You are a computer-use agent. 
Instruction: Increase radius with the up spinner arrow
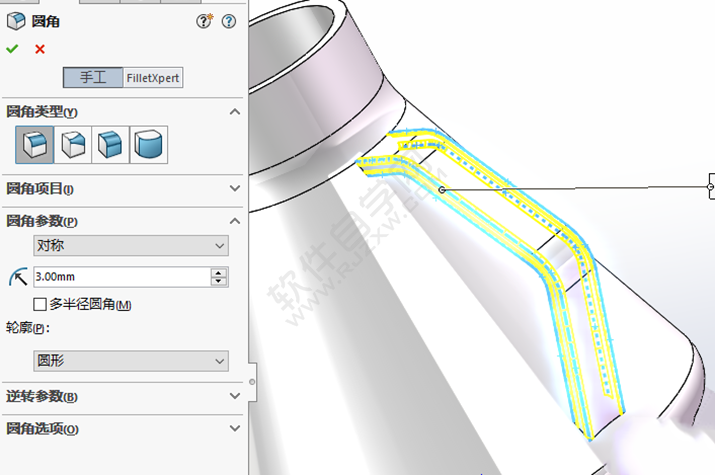(x=219, y=273)
